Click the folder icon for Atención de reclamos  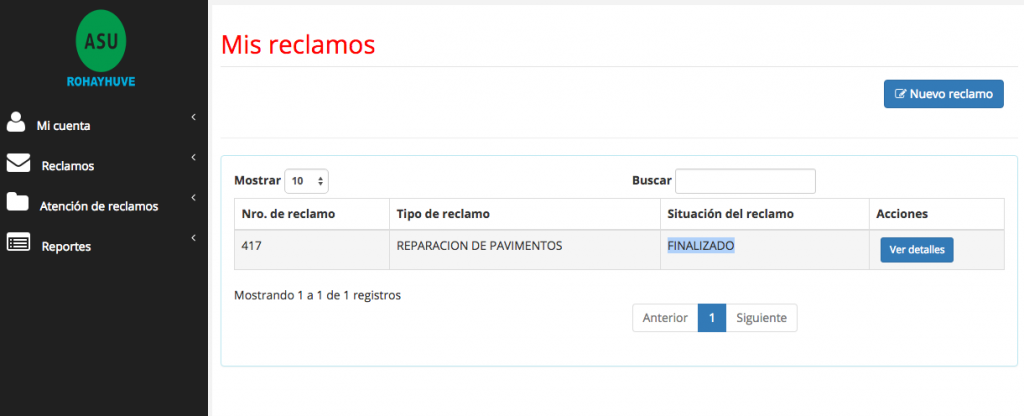17,203
